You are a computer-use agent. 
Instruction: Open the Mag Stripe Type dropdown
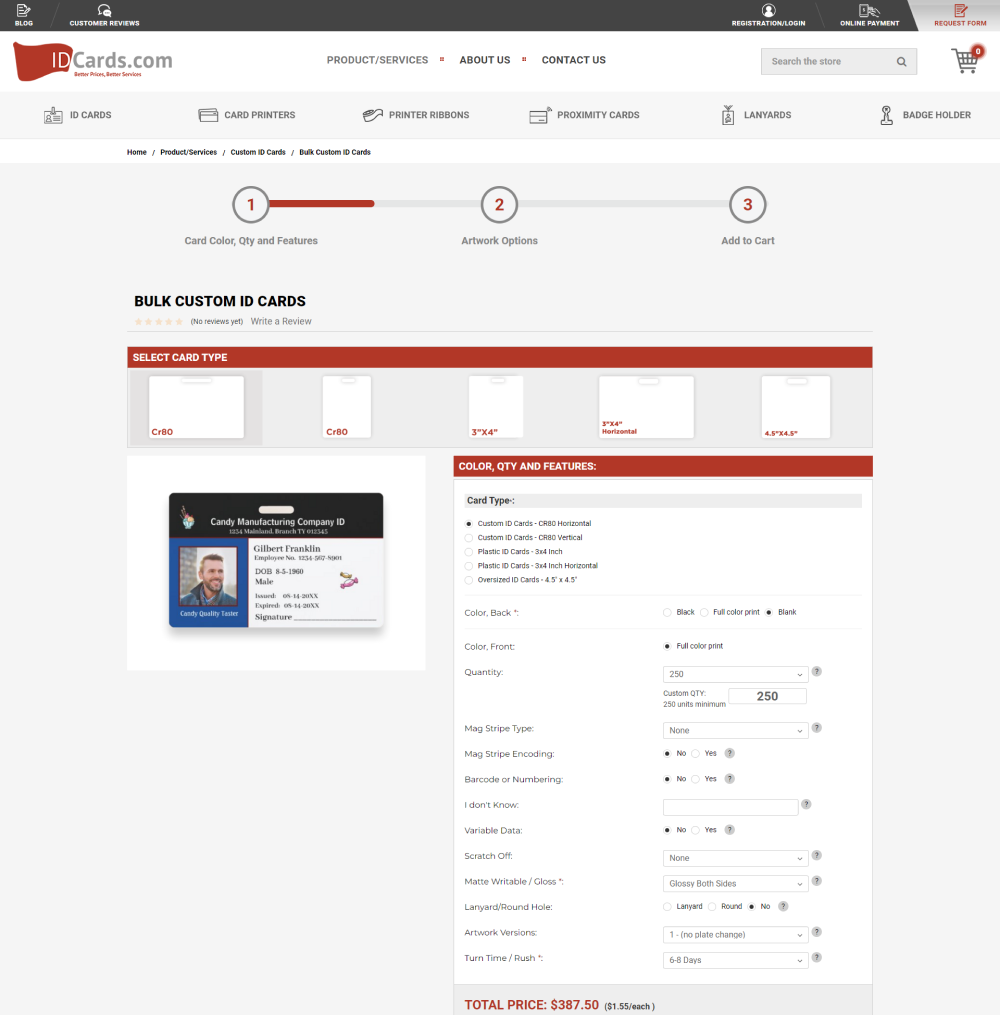tap(735, 730)
